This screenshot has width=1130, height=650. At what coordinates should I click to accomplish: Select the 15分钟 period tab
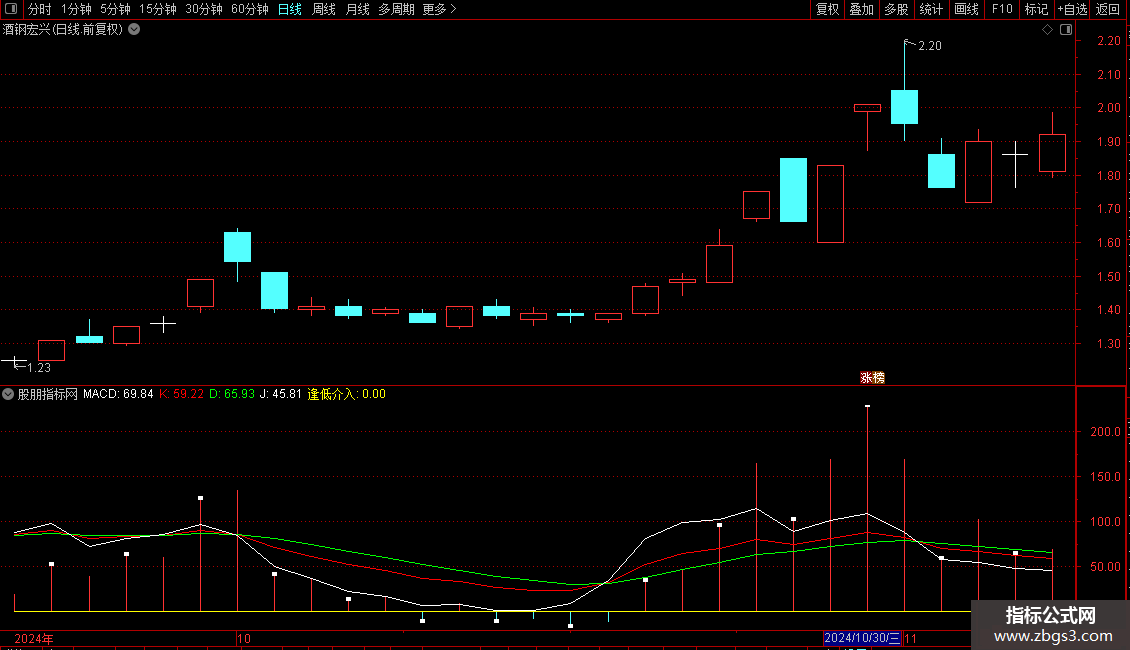158,9
